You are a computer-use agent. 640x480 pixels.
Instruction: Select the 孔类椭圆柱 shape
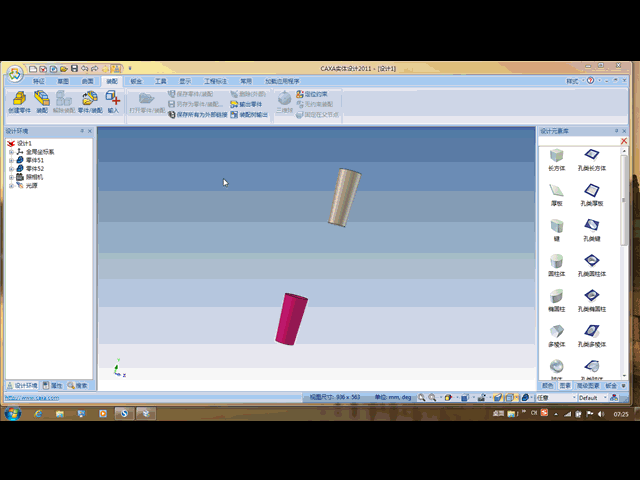[592, 301]
